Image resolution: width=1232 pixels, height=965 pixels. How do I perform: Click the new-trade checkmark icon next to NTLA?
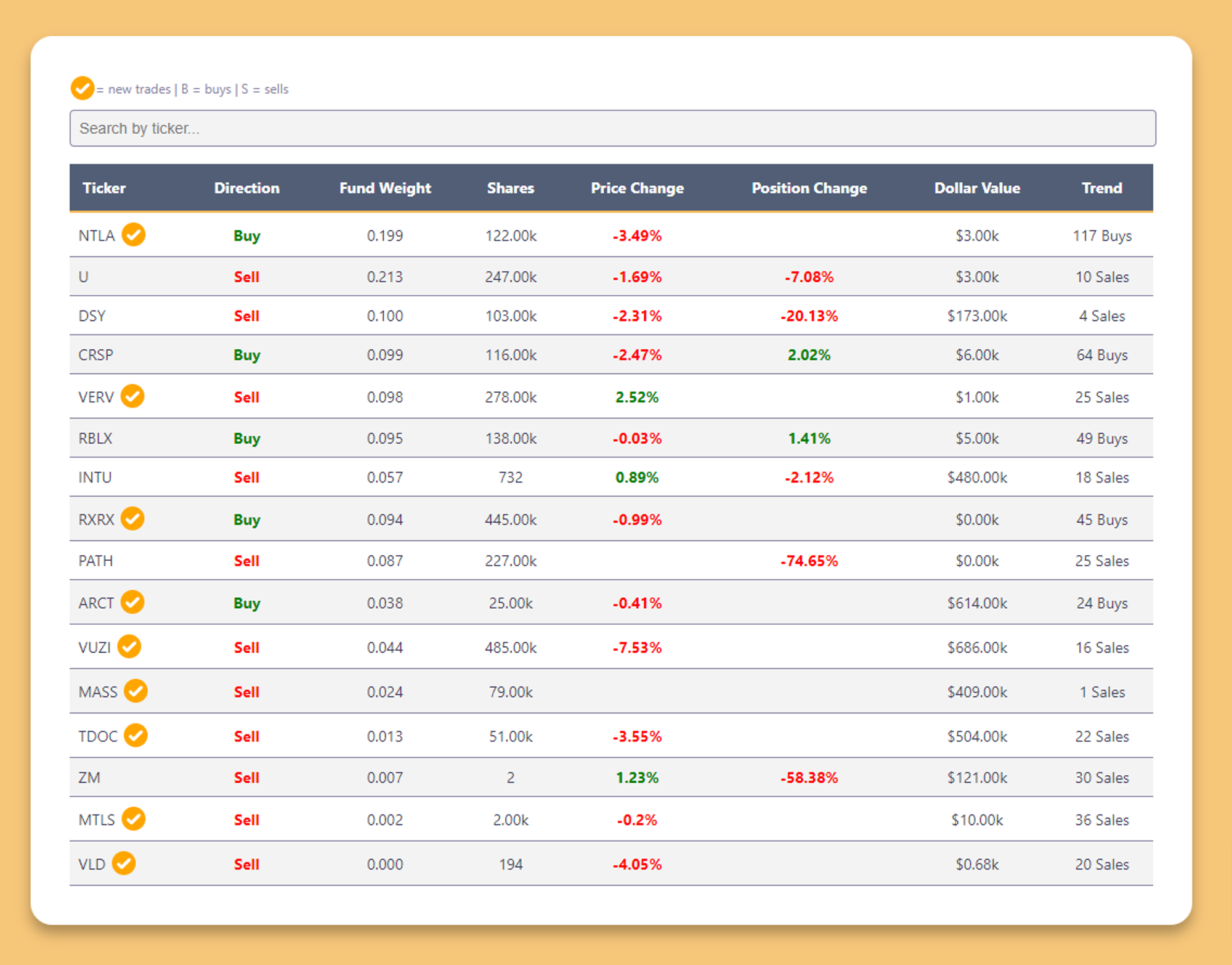(x=133, y=235)
